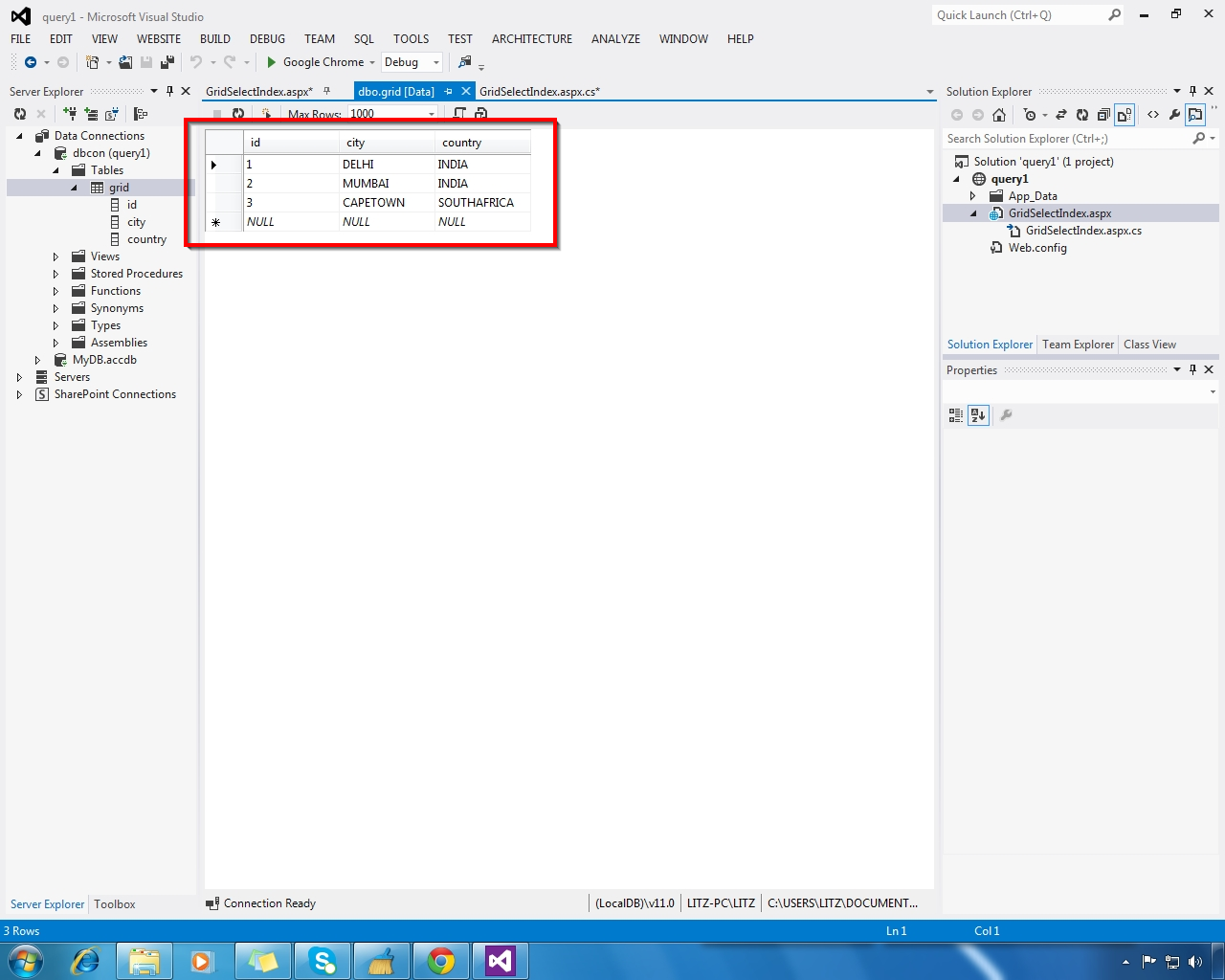Open the SQL menu
1225x980 pixels.
(x=364, y=39)
